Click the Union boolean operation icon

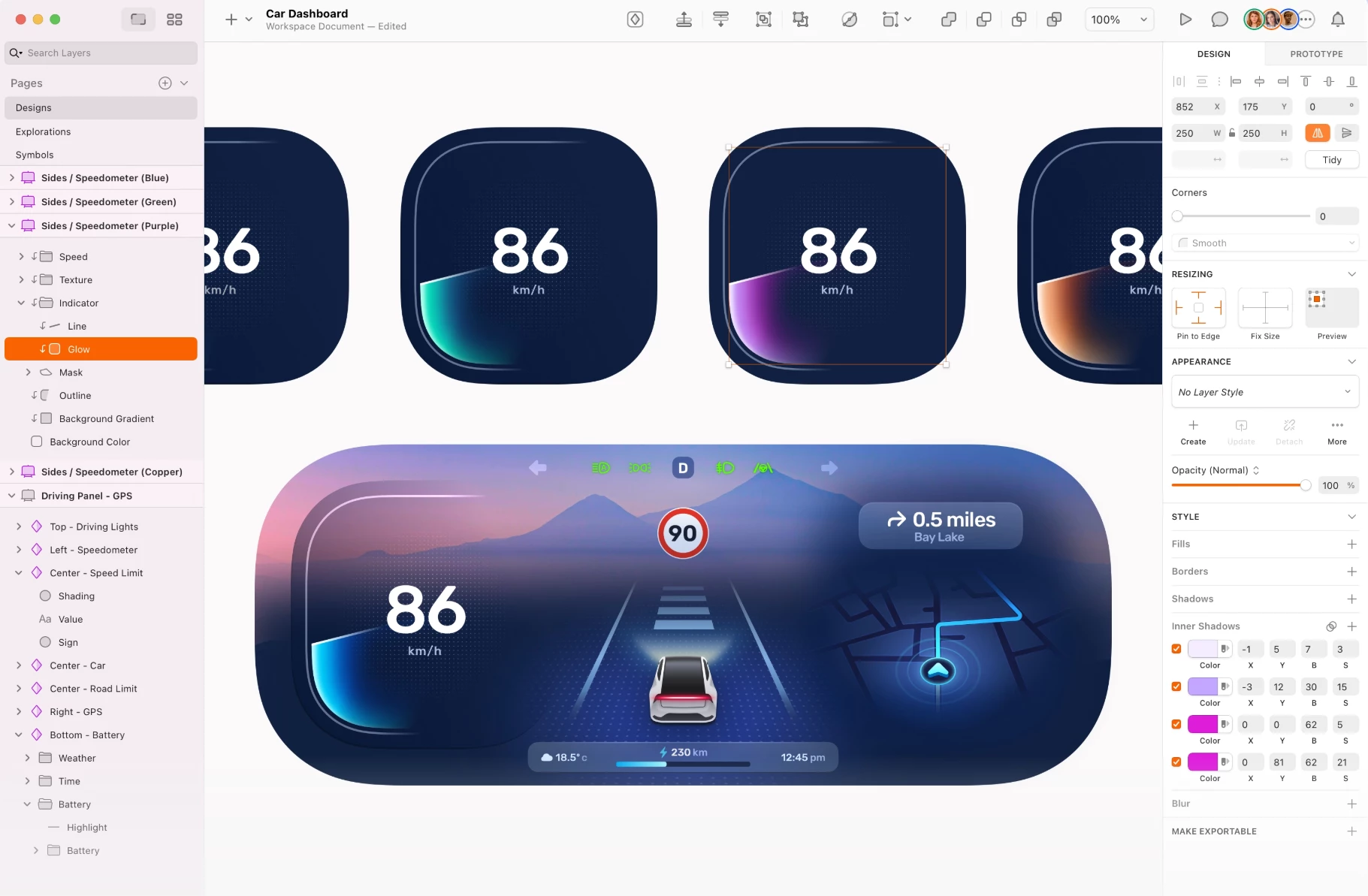pos(949,20)
